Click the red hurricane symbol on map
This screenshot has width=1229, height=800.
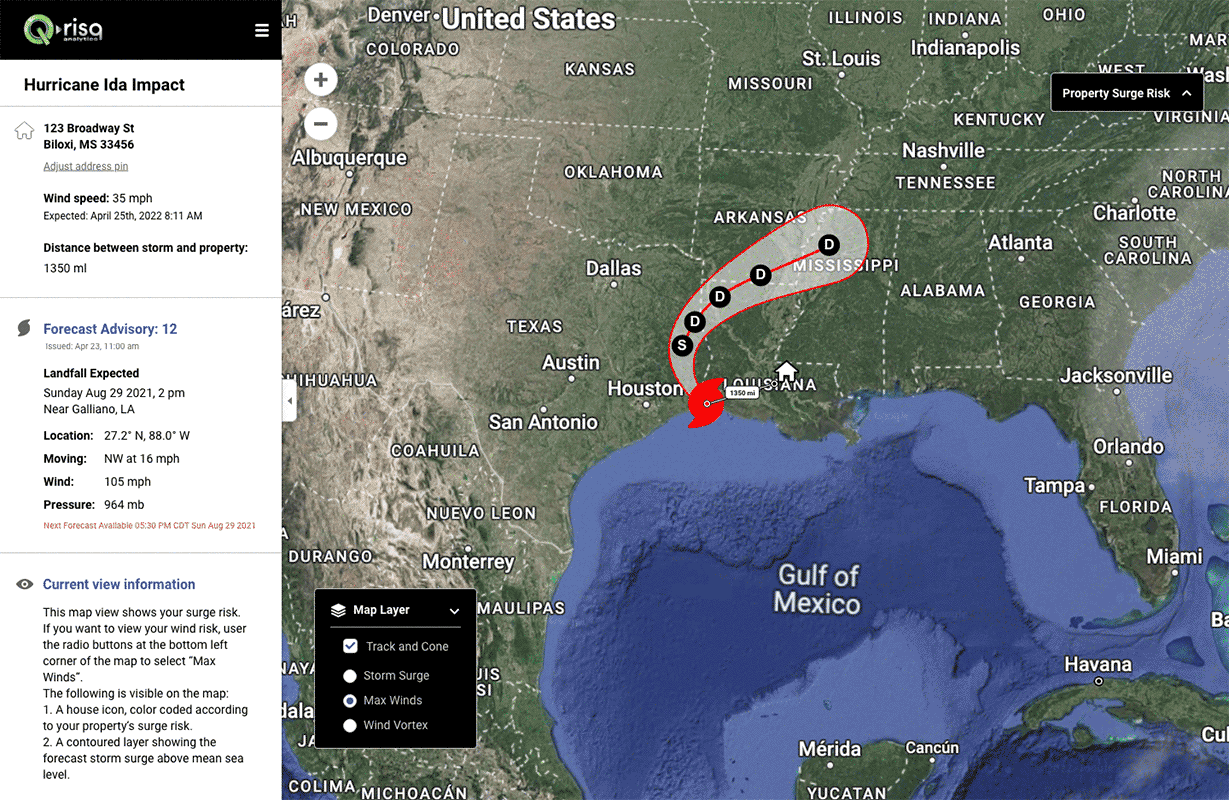(707, 404)
